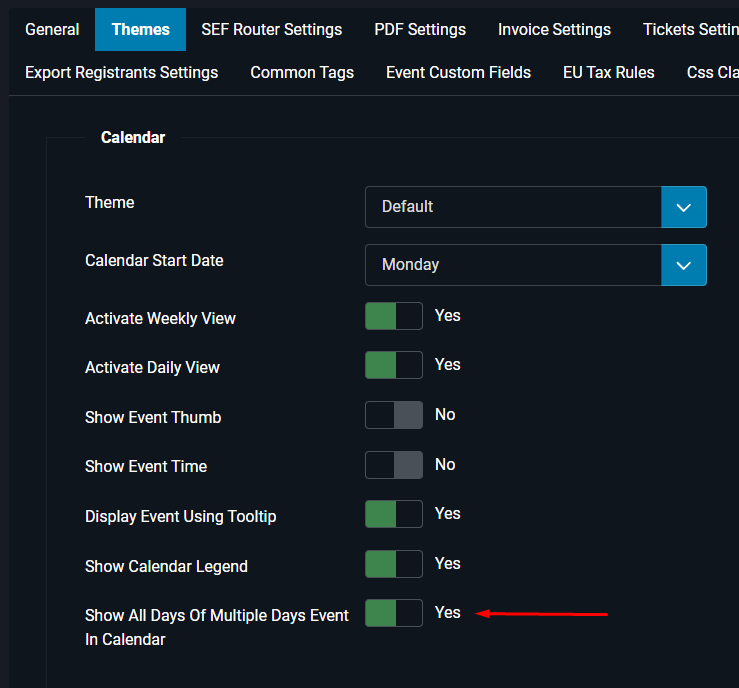Click the Display Event Using Tooltip label

(181, 516)
